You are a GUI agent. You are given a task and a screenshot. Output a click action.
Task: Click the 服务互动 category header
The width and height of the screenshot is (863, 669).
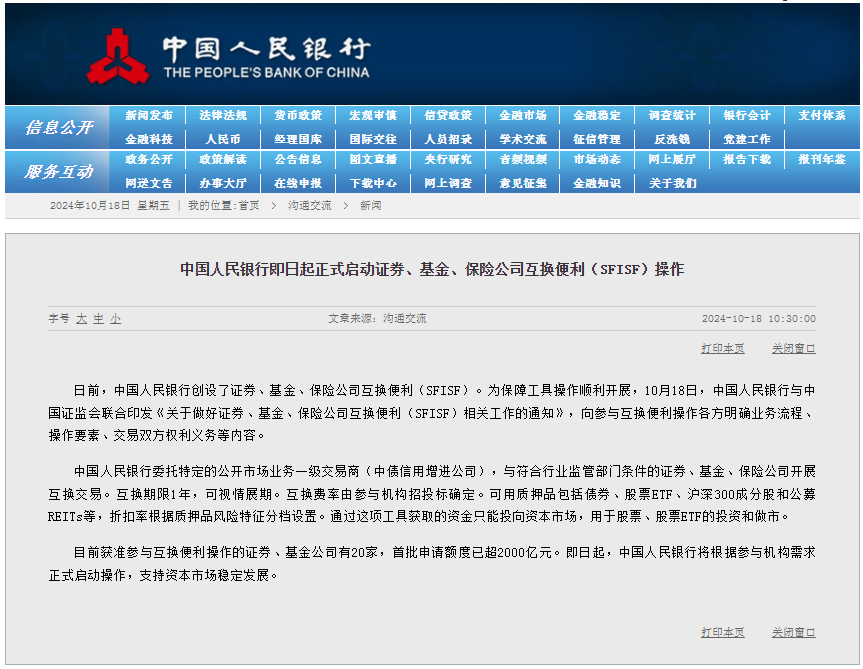tap(59, 172)
